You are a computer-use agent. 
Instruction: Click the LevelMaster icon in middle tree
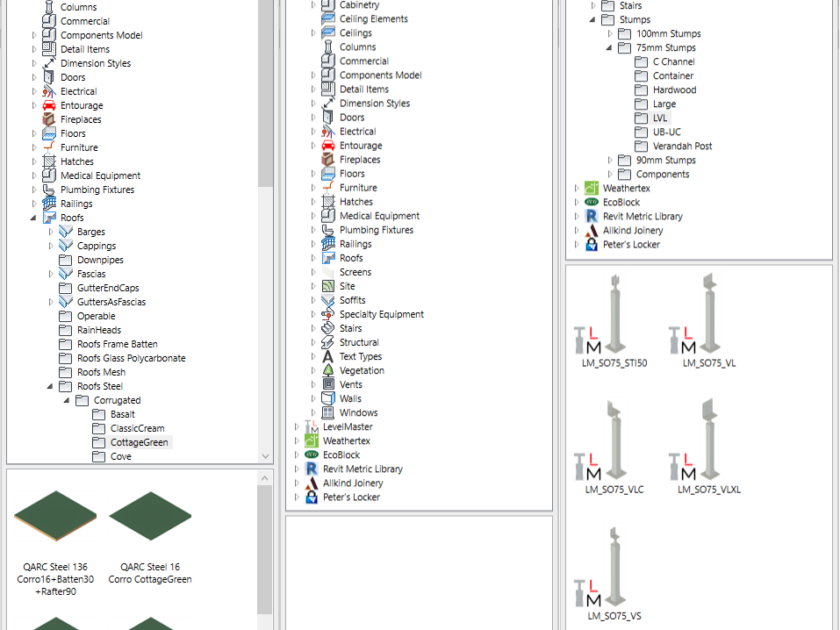tap(311, 426)
